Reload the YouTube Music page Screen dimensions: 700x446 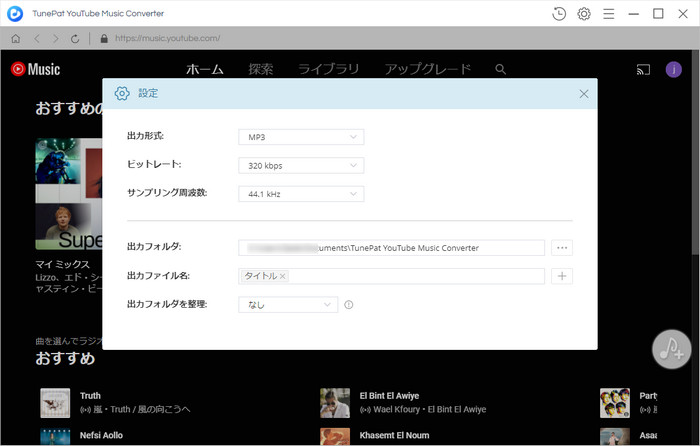click(75, 39)
